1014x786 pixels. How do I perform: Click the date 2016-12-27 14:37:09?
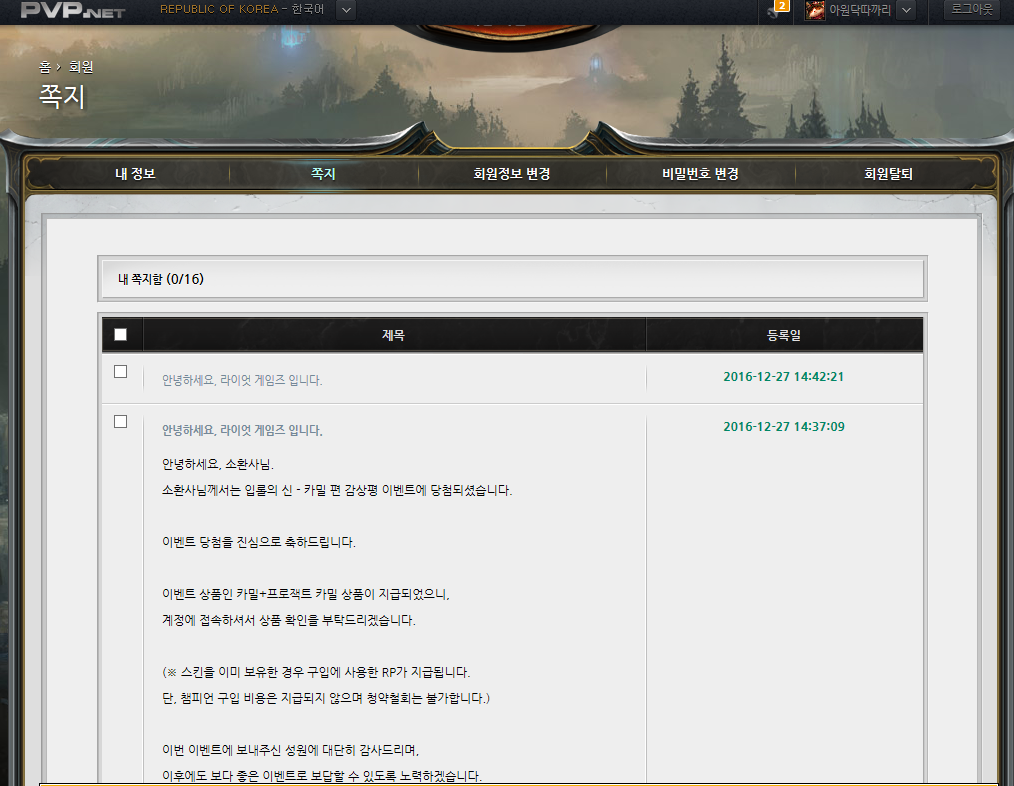(784, 426)
